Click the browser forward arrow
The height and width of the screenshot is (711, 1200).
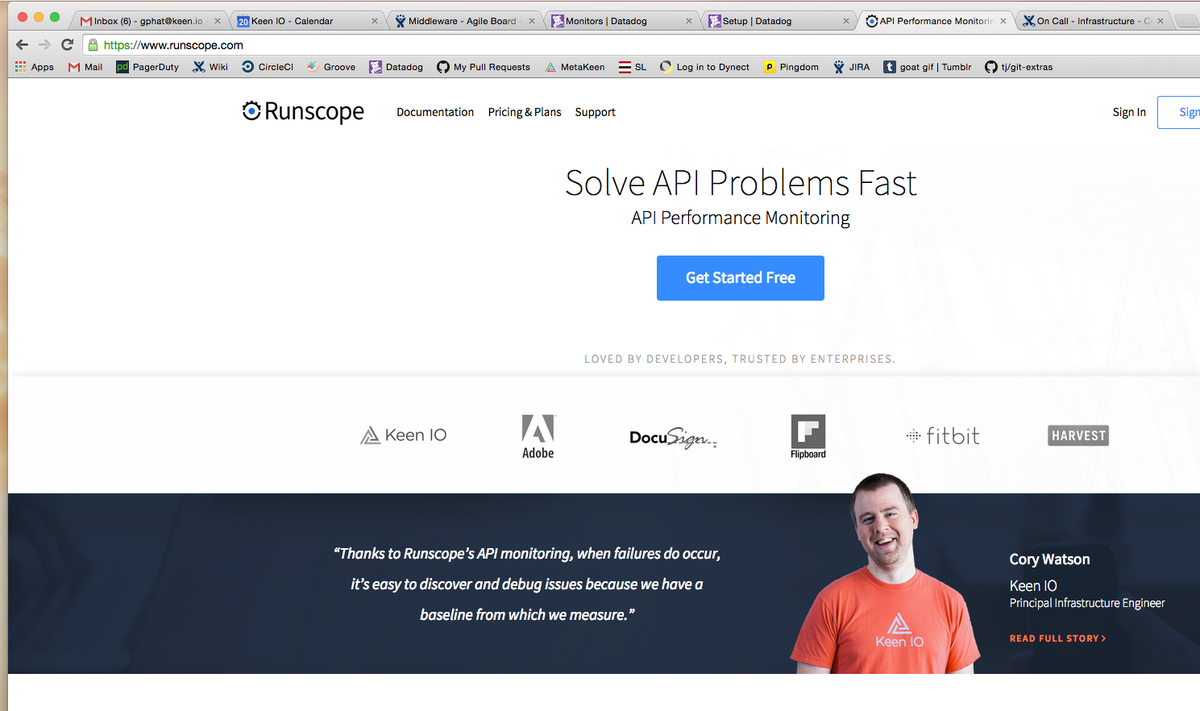tap(44, 45)
